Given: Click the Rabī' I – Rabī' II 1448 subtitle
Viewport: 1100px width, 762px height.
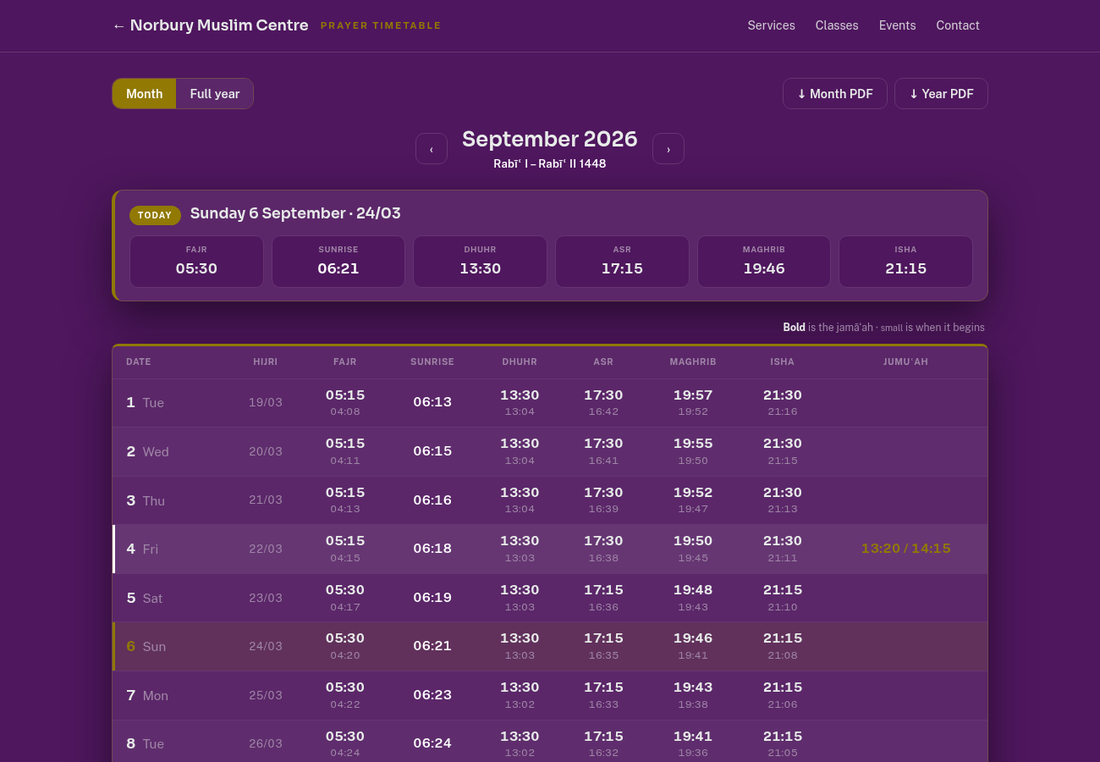Looking at the screenshot, I should coord(549,163).
